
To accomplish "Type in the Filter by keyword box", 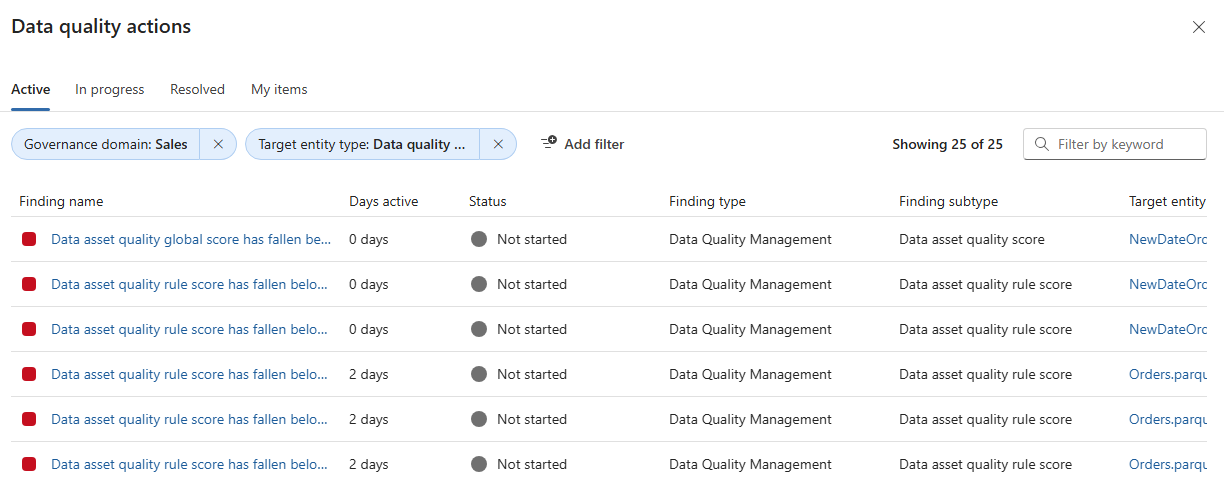I will pos(1125,144).
